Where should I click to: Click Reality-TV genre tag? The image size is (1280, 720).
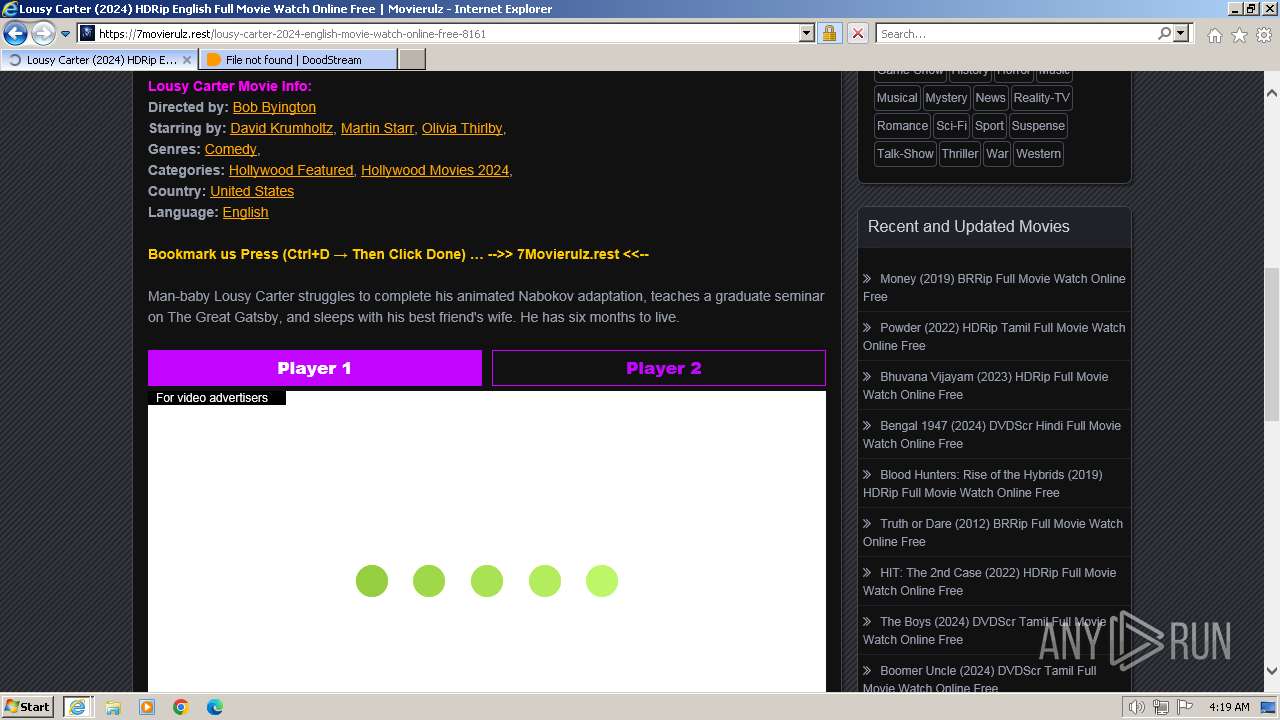[1041, 98]
